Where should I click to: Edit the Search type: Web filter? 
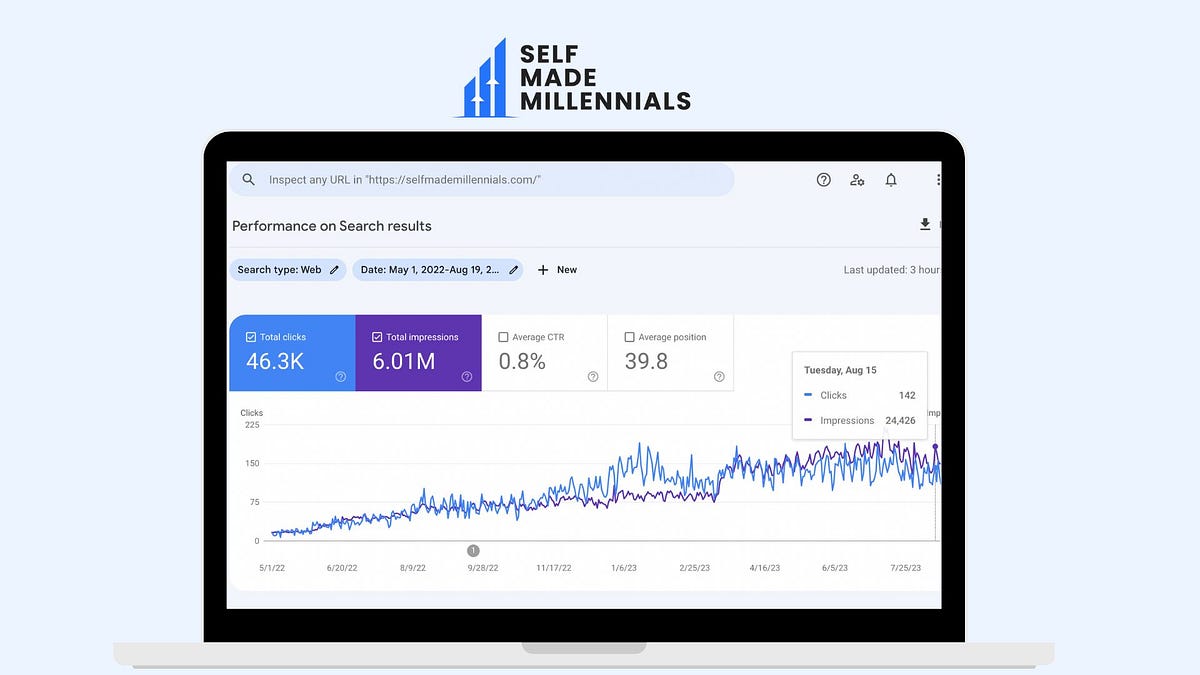[x=289, y=270]
